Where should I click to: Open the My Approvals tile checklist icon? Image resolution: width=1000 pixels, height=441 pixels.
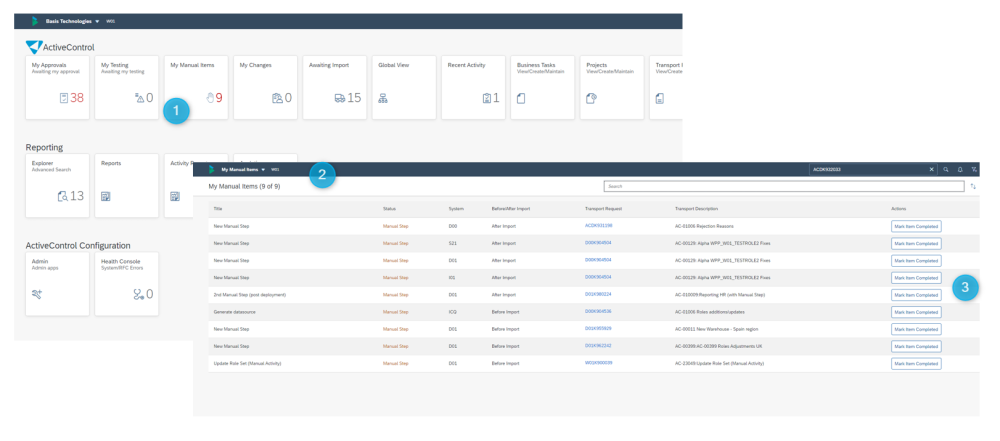(x=64, y=98)
